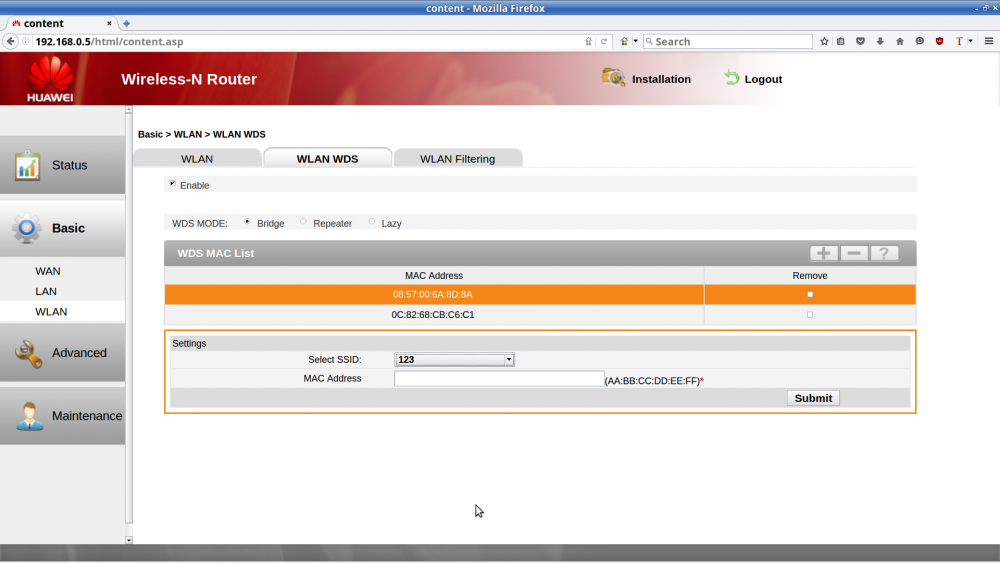1000x563 pixels.
Task: Select Repeater WDS mode
Action: click(x=304, y=222)
